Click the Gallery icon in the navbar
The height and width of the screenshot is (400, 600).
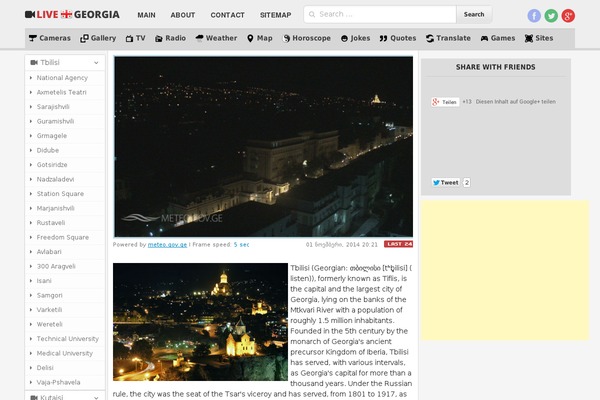[x=84, y=38]
